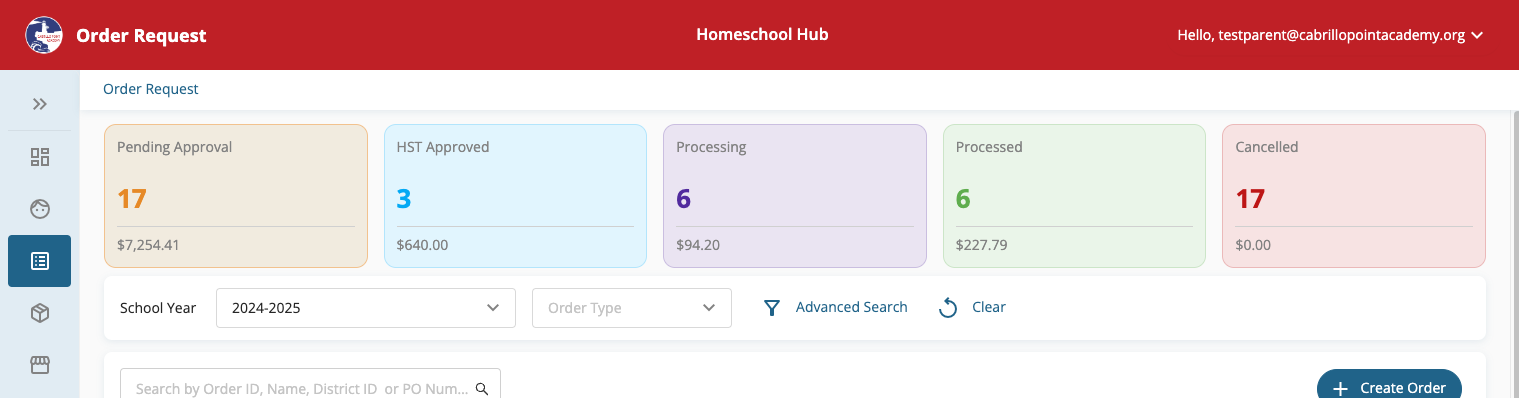Click the school logo in header
Screen dimensions: 1519x398
pos(43,35)
